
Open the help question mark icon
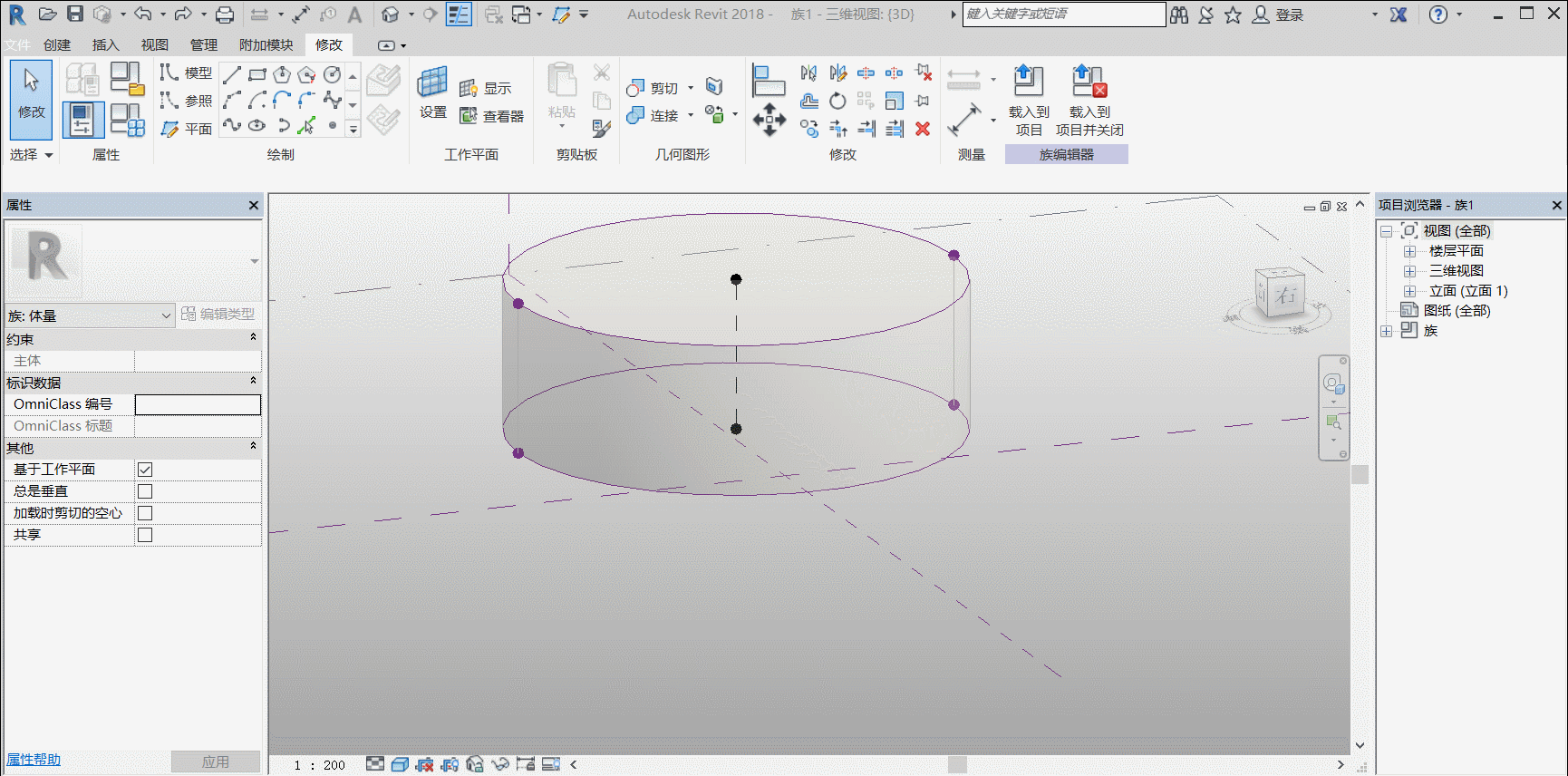click(1438, 15)
